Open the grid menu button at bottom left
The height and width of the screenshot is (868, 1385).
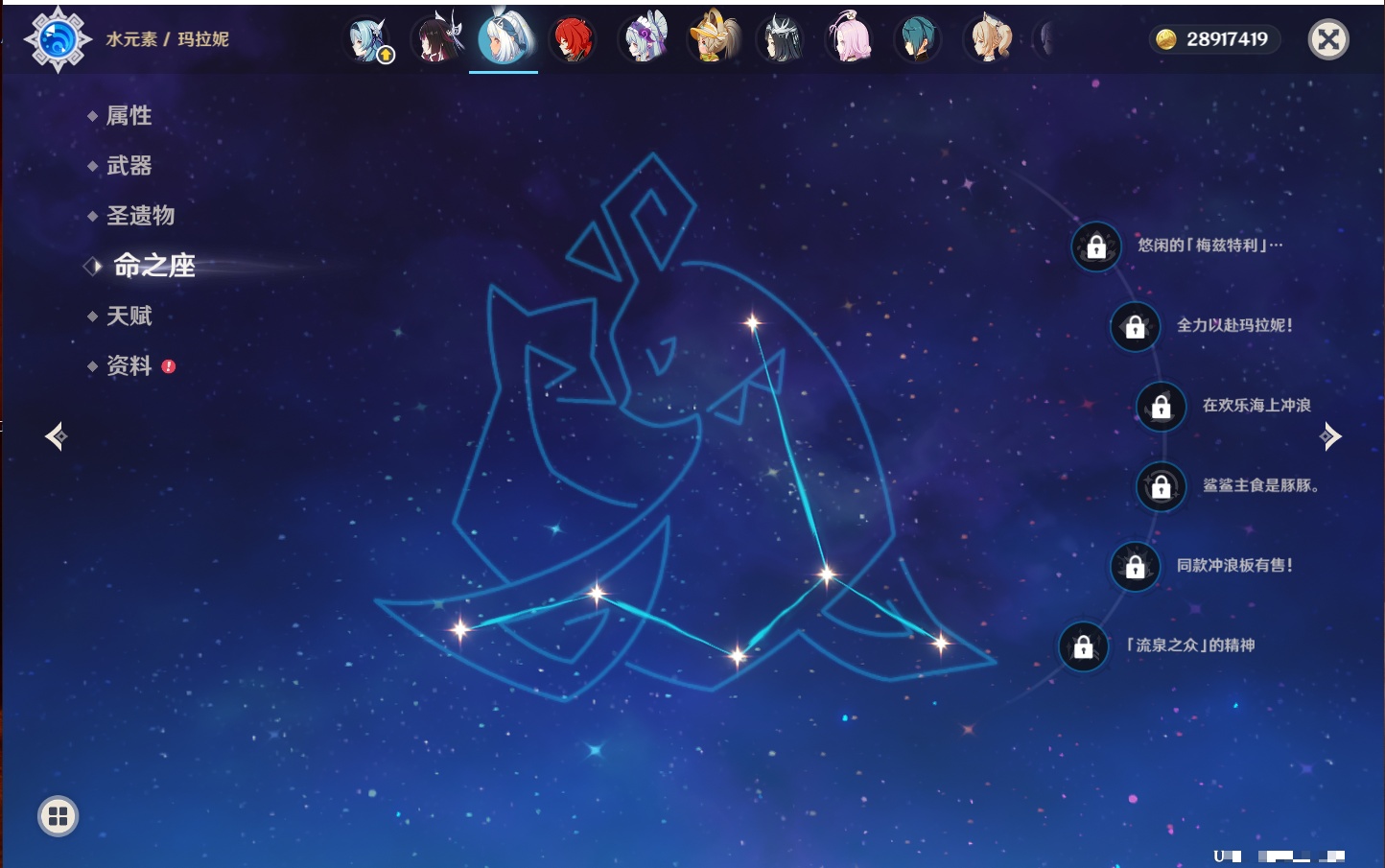click(58, 816)
